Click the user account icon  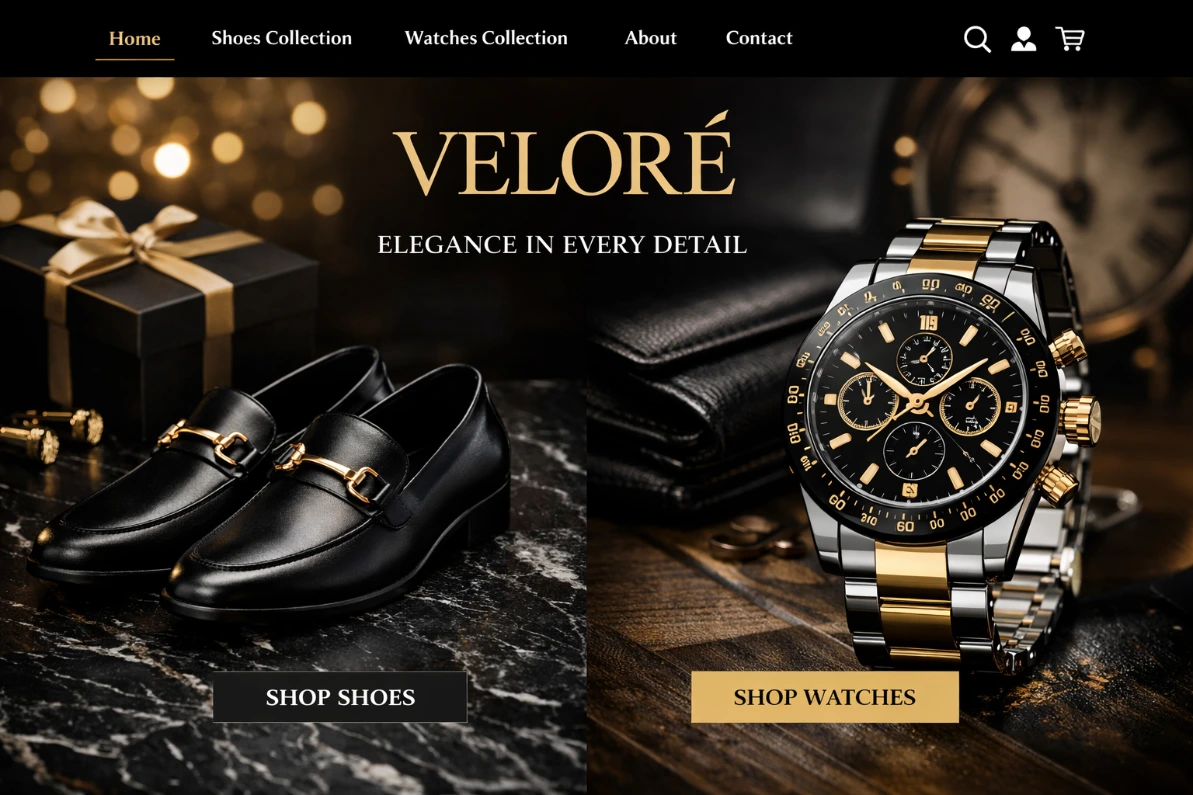1023,39
